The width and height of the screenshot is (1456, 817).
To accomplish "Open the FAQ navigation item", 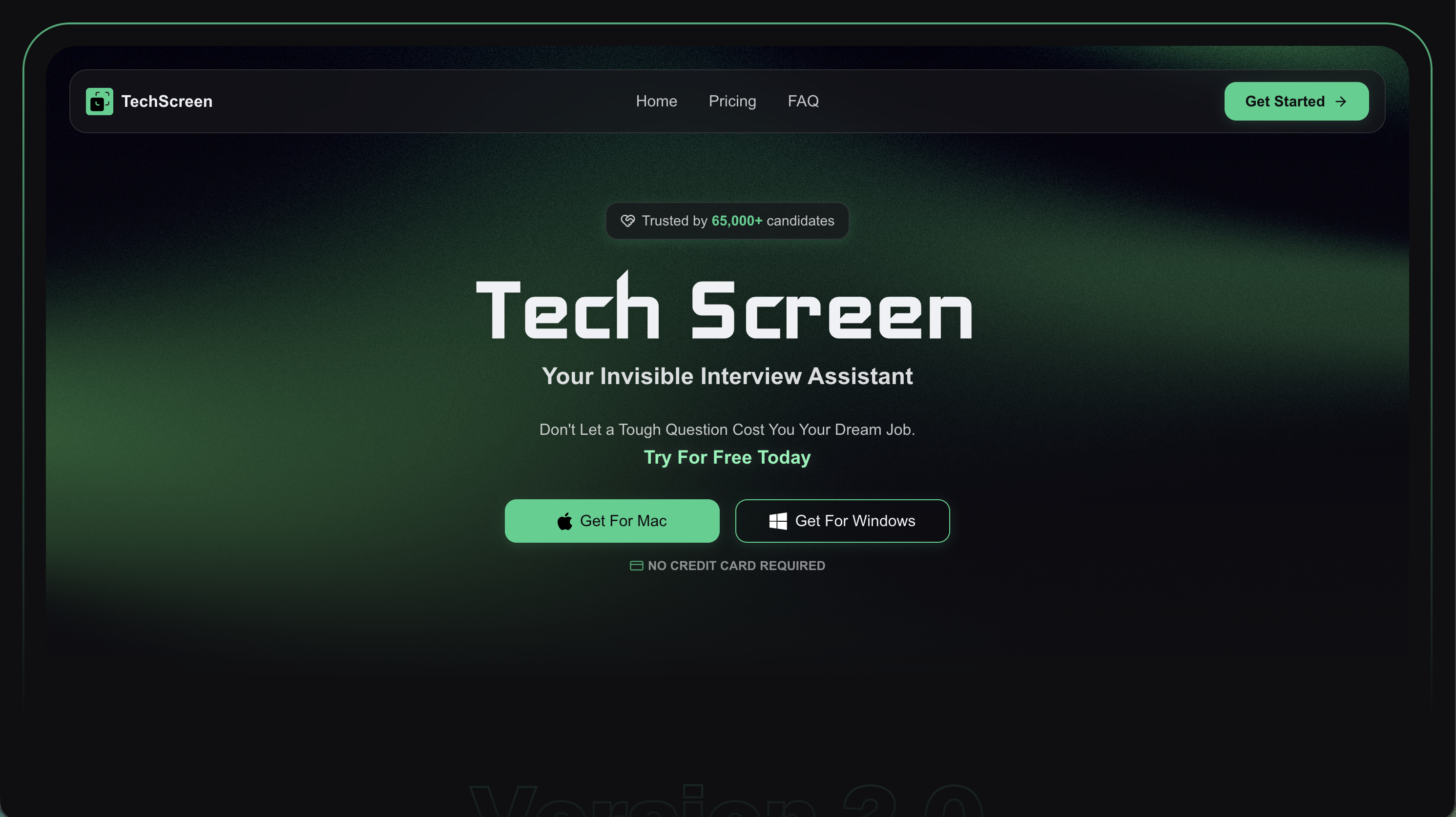I will (x=803, y=101).
